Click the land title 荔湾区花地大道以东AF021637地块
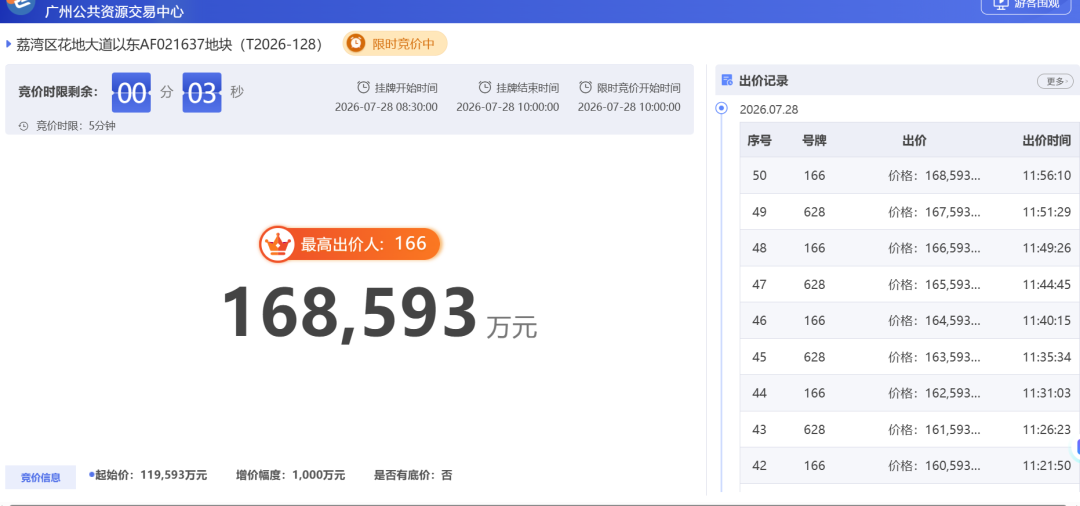The image size is (1080, 506). tap(170, 44)
